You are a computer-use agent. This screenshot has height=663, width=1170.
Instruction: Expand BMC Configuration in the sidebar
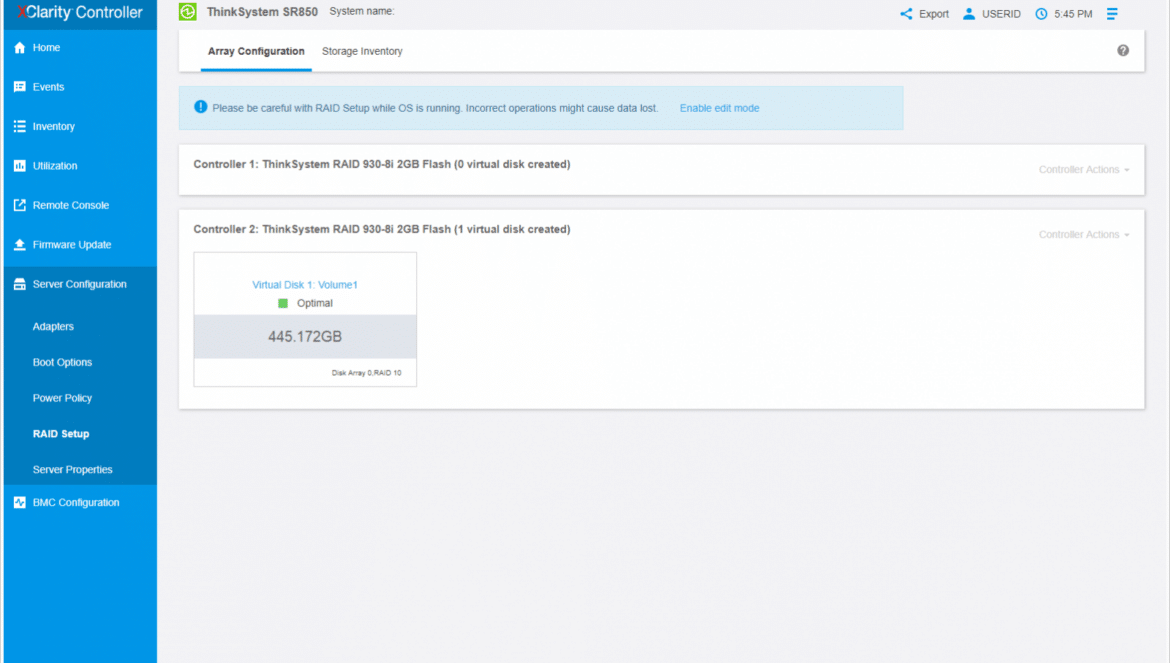[x=76, y=503]
